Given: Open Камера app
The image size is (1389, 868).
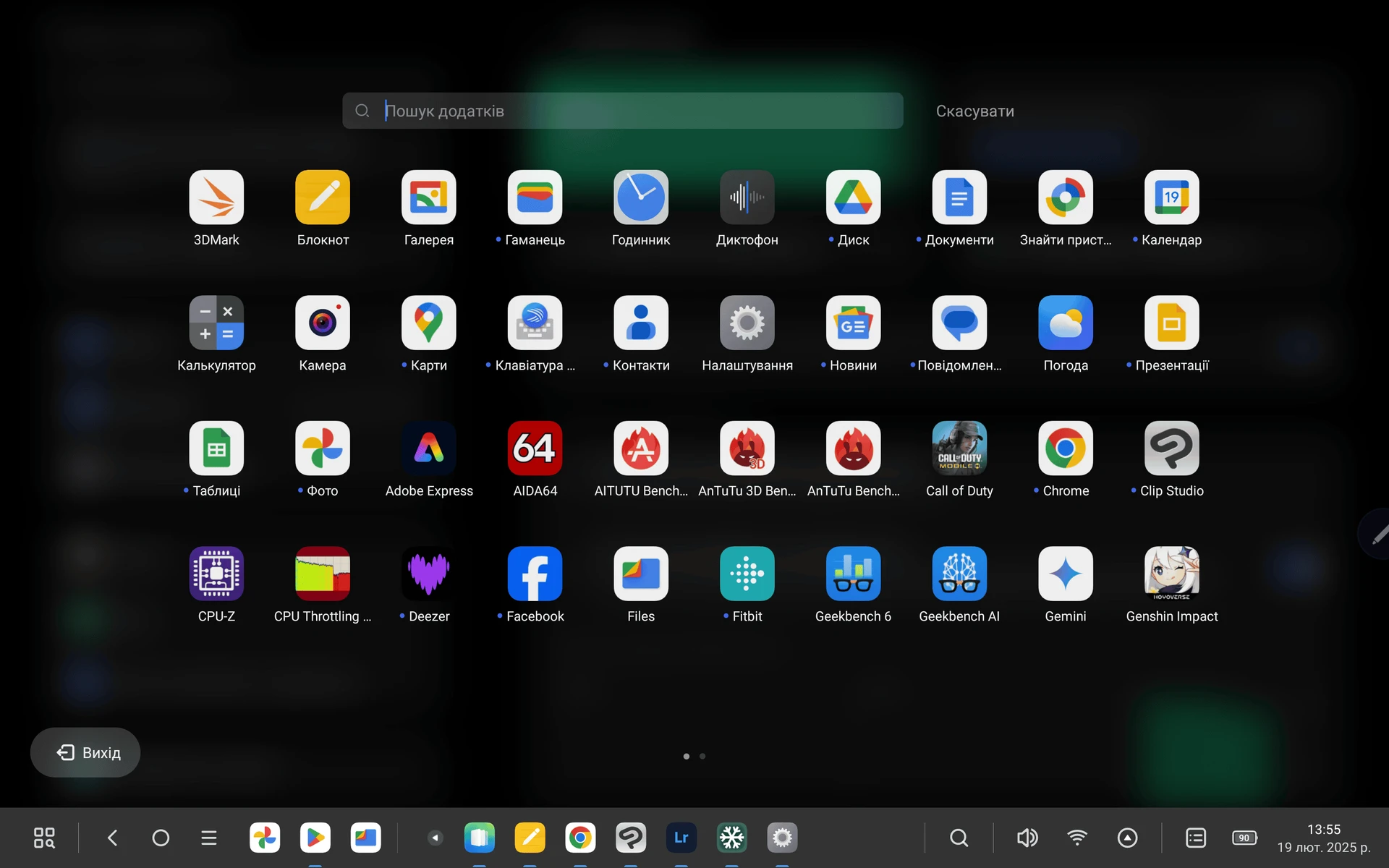Looking at the screenshot, I should (323, 323).
